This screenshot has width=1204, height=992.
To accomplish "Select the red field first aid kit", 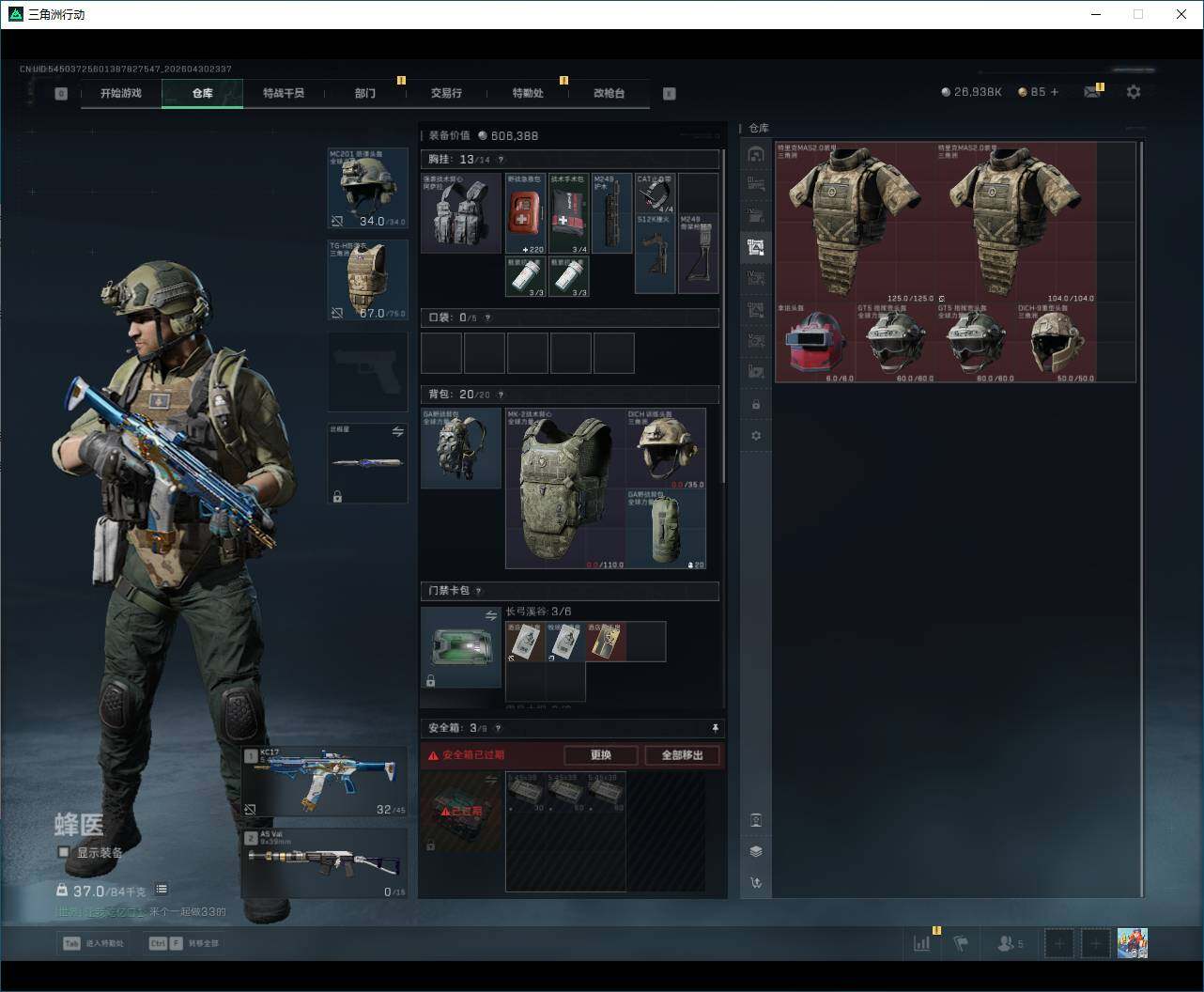I will (x=526, y=213).
